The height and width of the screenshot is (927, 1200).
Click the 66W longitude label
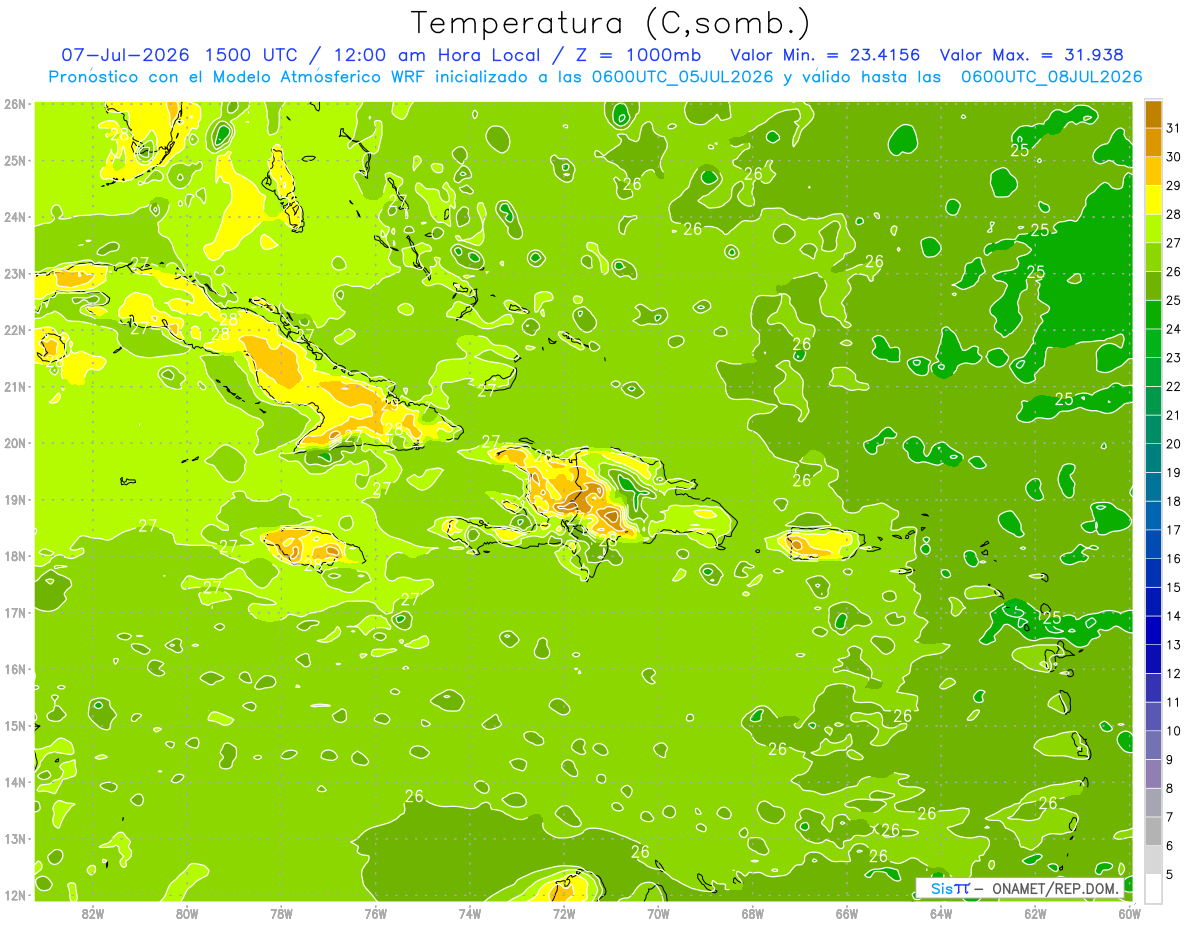847,913
